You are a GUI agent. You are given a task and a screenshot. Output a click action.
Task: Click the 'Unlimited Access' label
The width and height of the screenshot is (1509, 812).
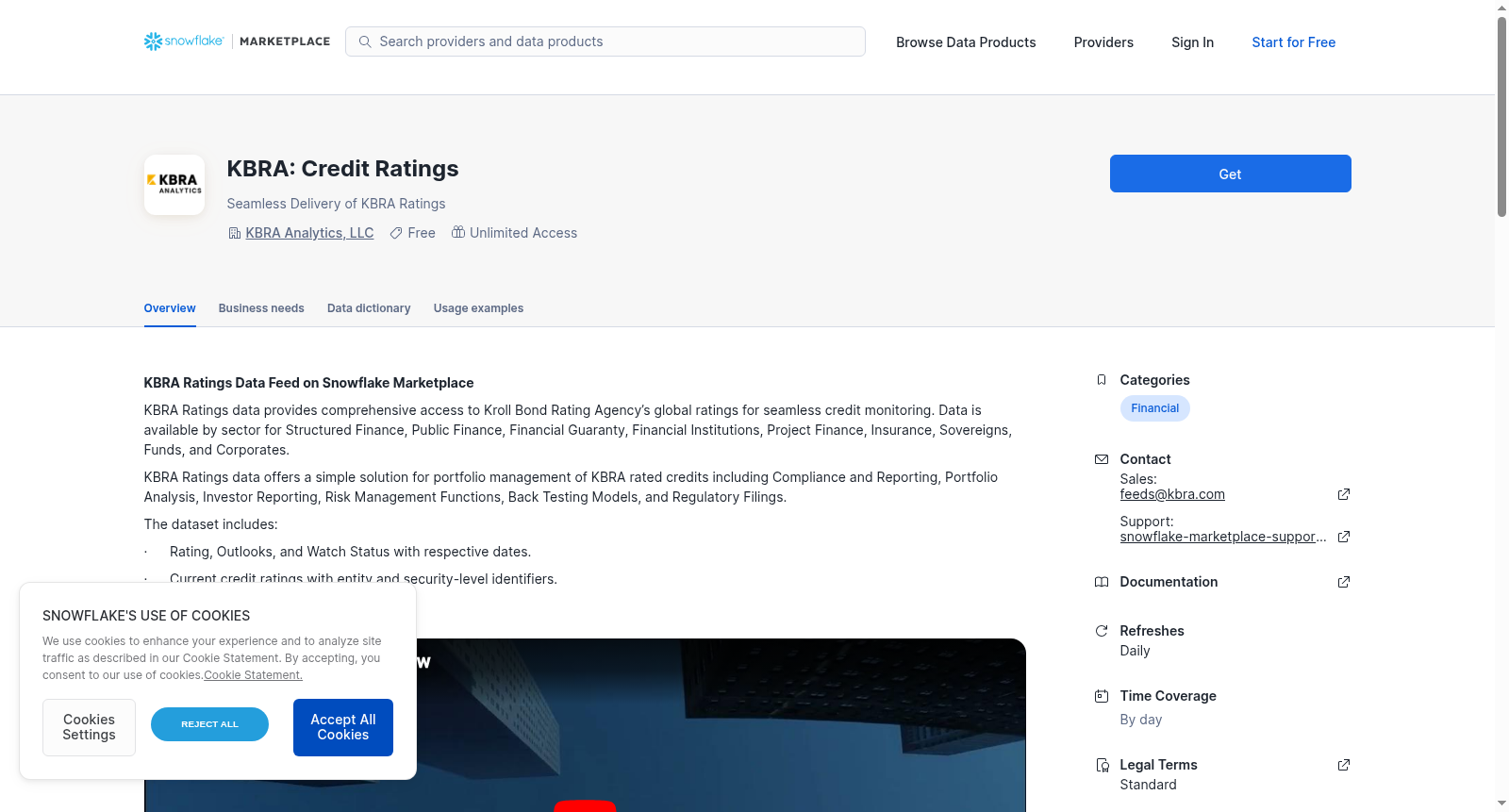tap(523, 233)
